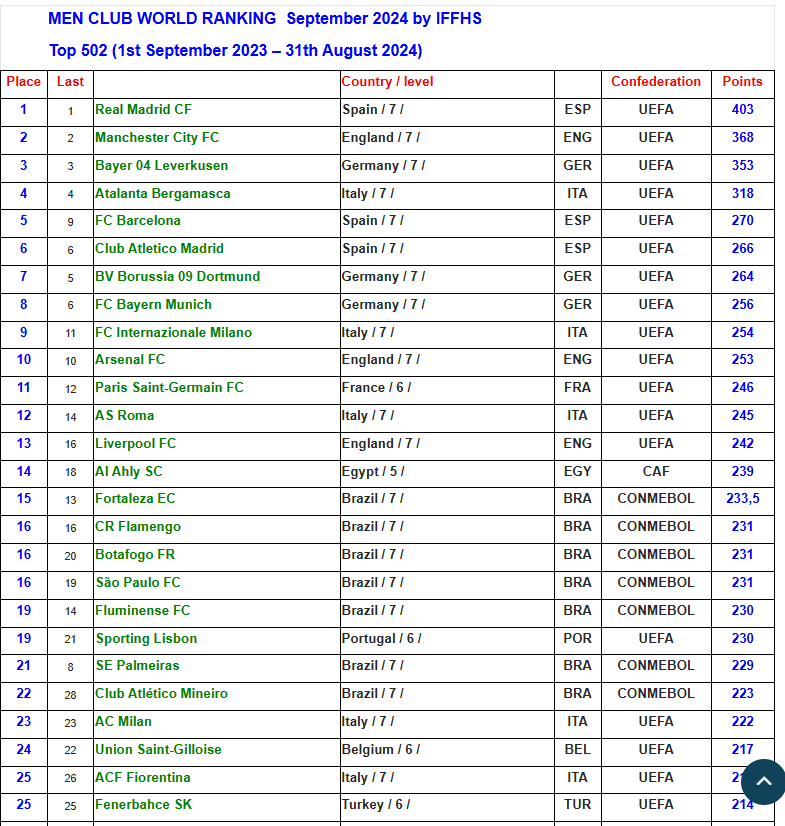Select the 'São Paulo FC' club name
Viewport: 785px width, 826px height.
coord(138,583)
